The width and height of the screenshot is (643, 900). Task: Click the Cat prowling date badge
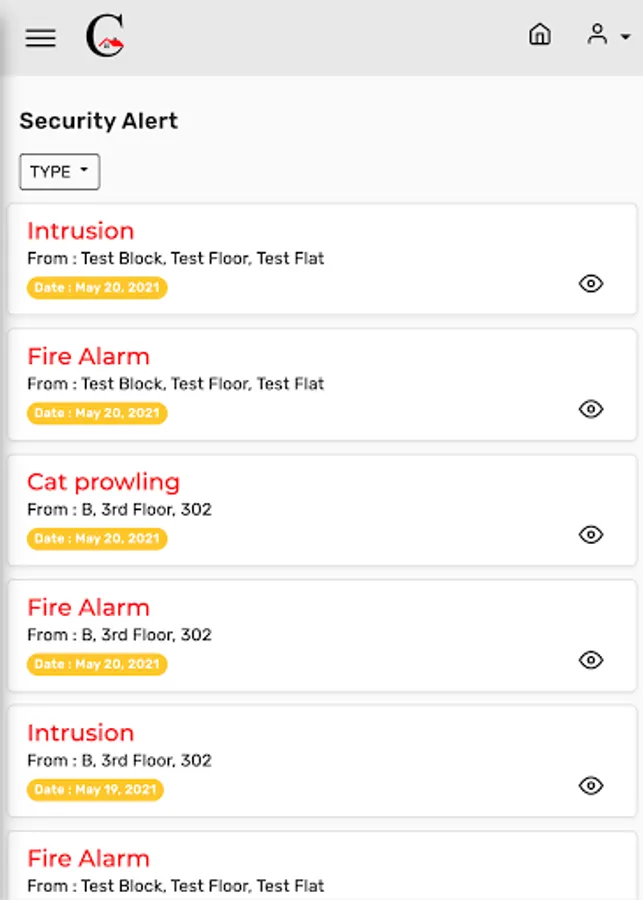(x=97, y=539)
